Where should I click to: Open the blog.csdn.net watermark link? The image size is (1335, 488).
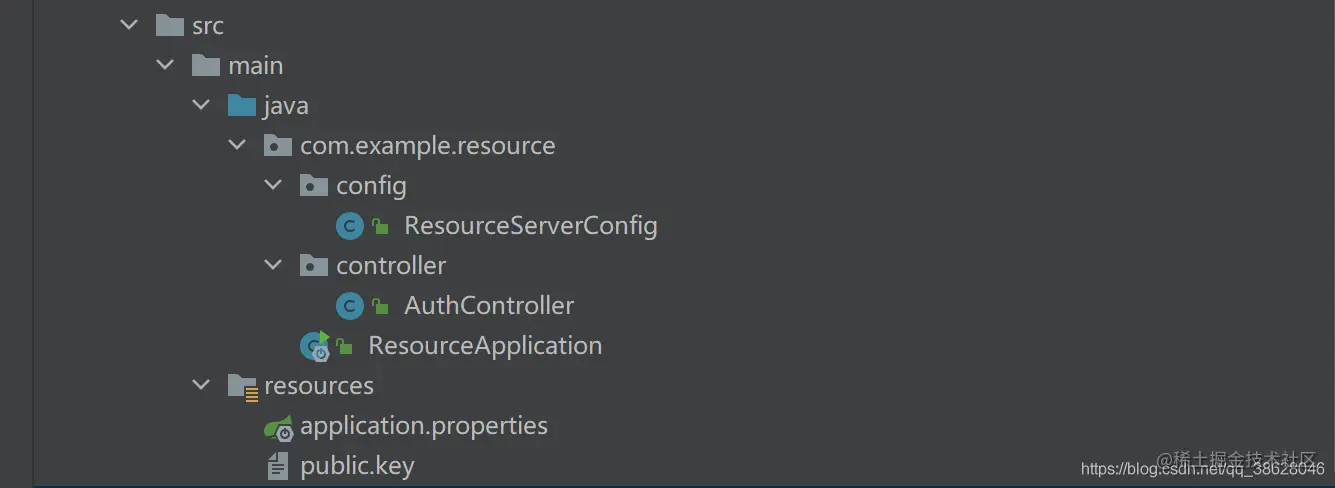[x=1202, y=468]
